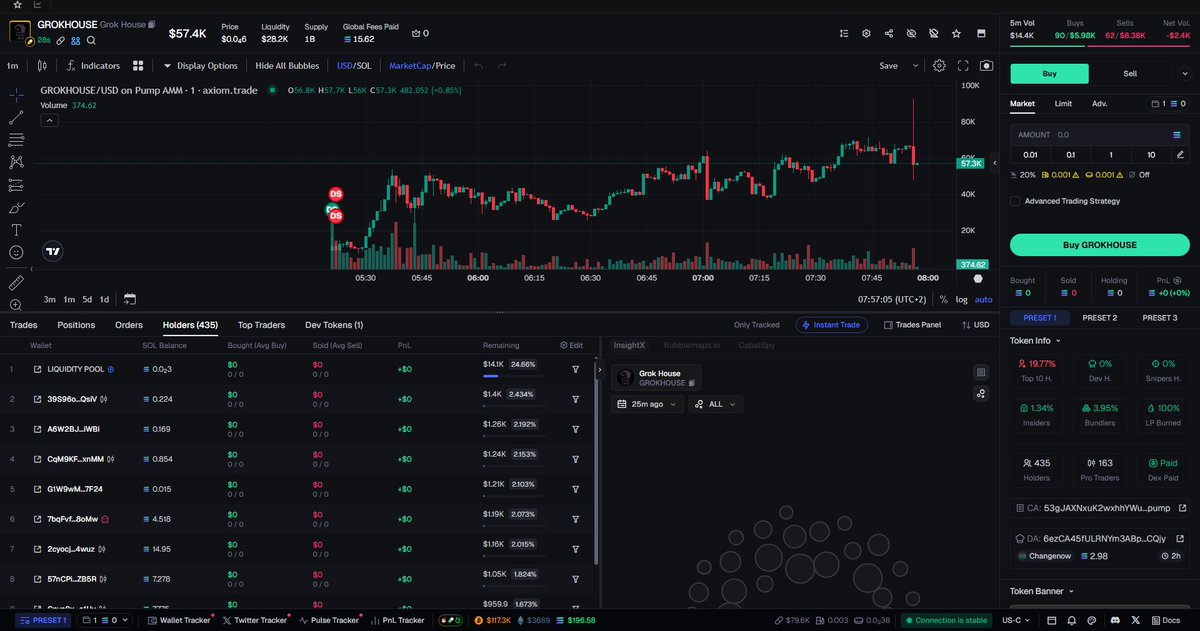The height and width of the screenshot is (631, 1200).
Task: Tick the Advanced Trading Strategy checkbox
Action: point(1015,201)
